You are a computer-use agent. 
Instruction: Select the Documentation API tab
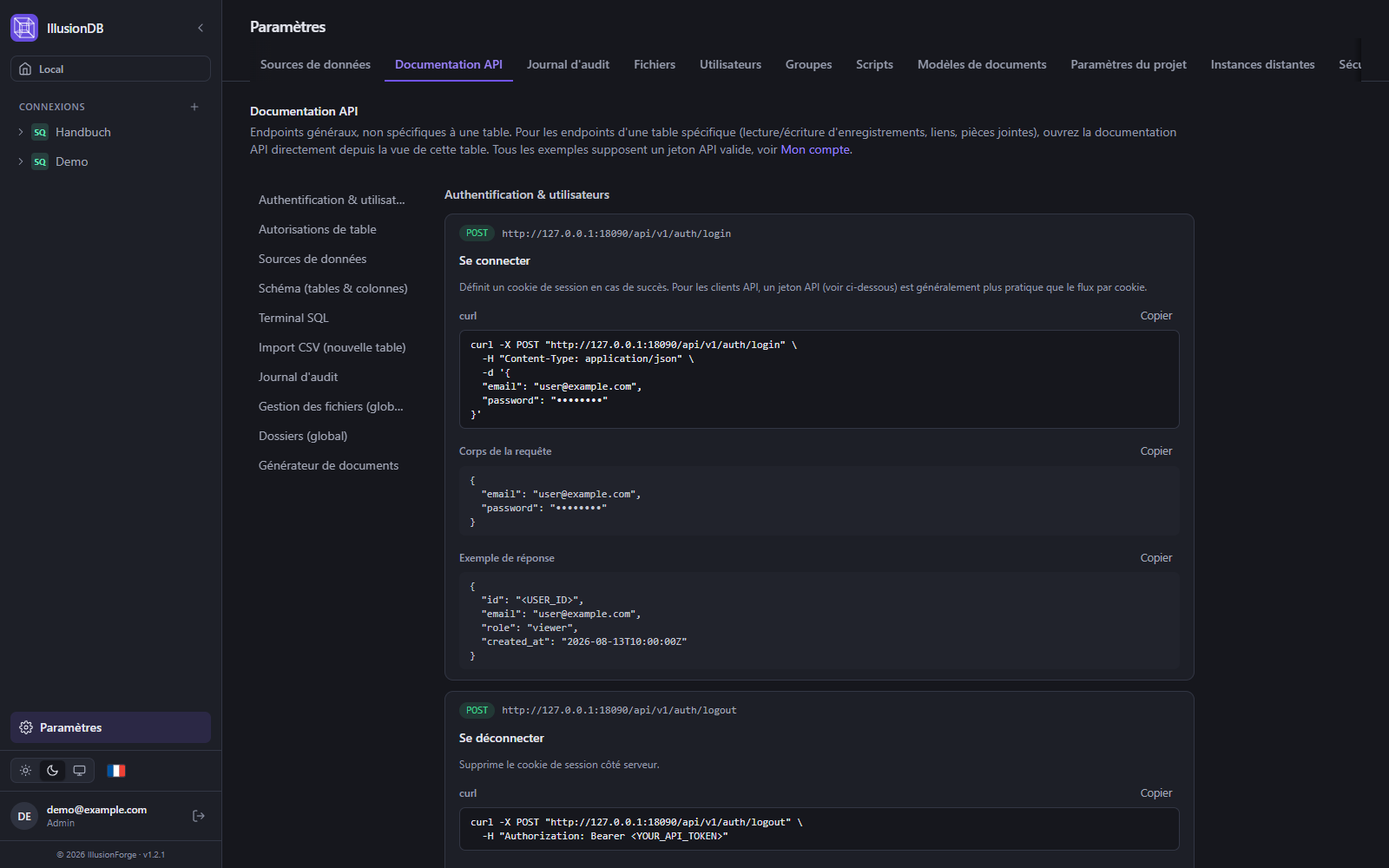tap(449, 64)
